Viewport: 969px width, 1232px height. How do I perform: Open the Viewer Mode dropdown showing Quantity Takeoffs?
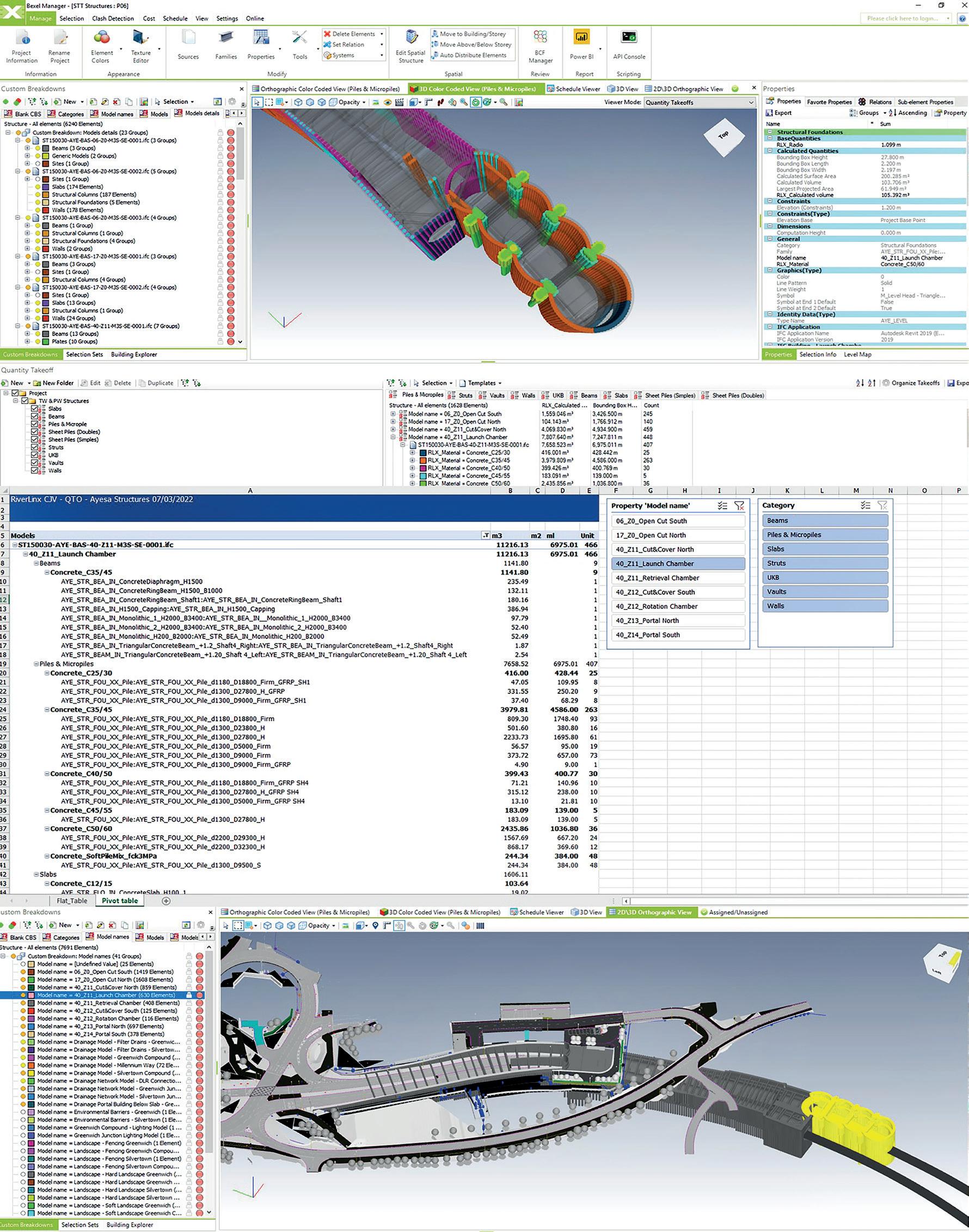click(x=700, y=102)
